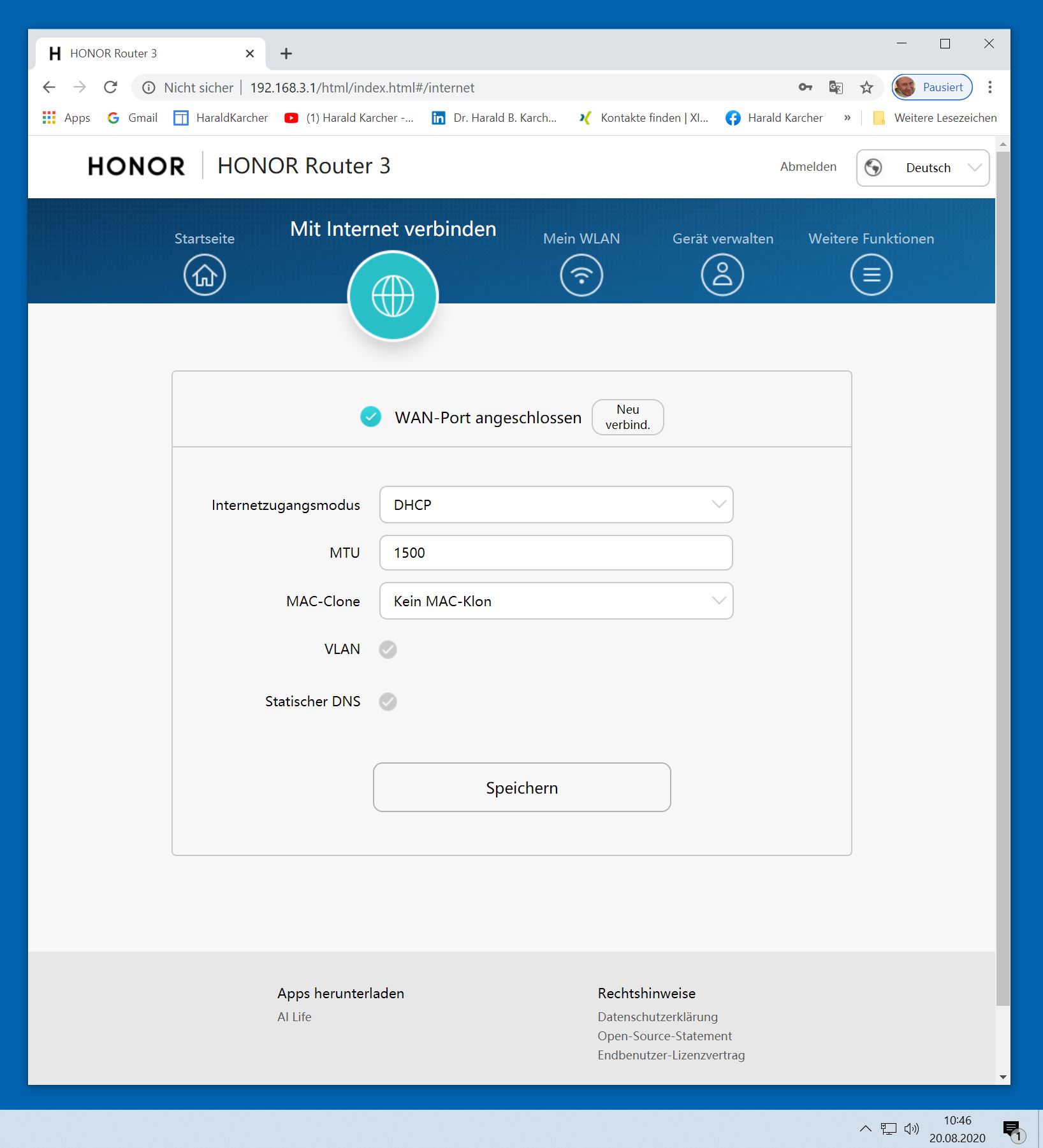Open the Gmail bookmark
Image resolution: width=1043 pixels, height=1148 pixels.
pyautogui.click(x=133, y=118)
